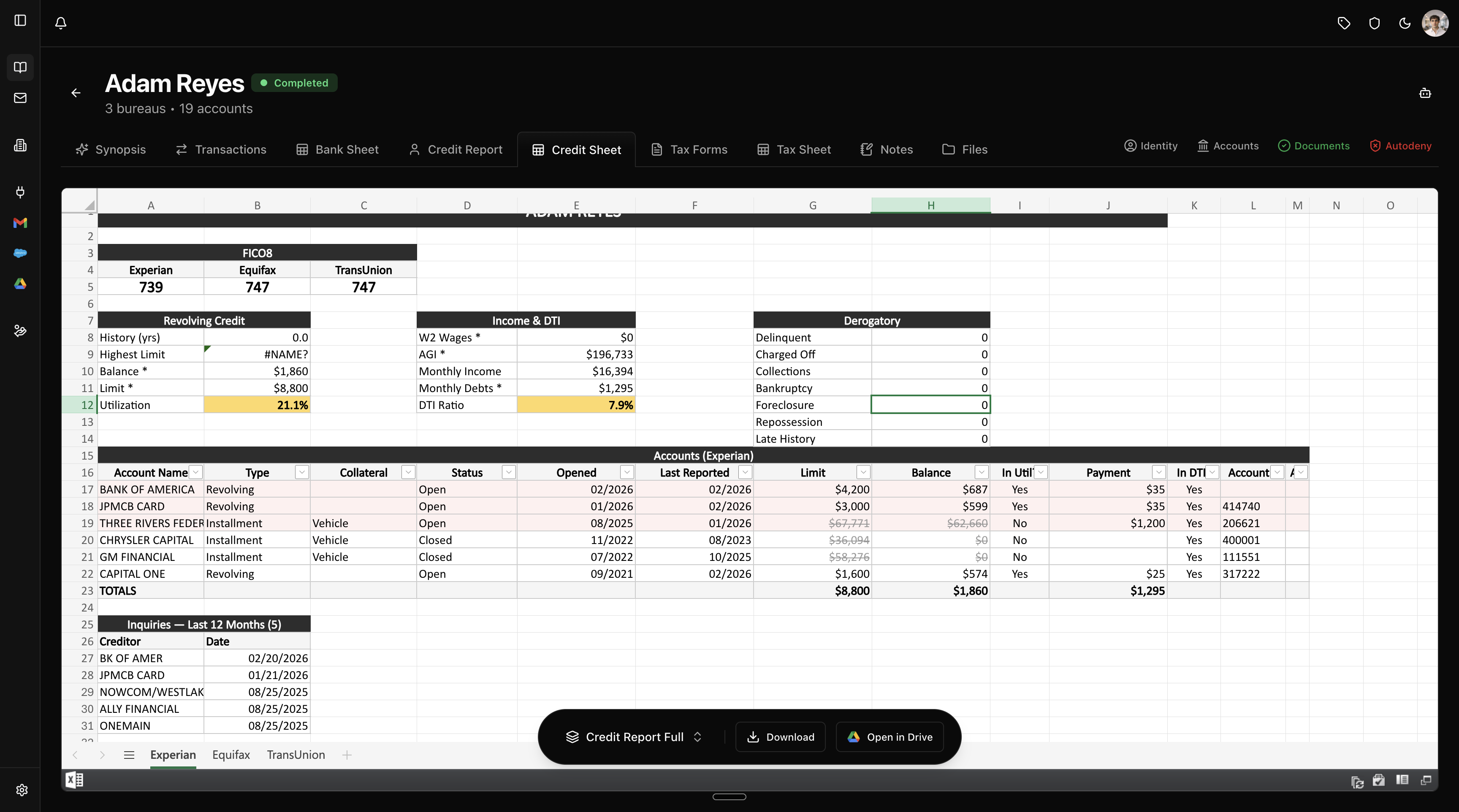
Task: Expand the Credit Report Full selector
Action: [635, 737]
